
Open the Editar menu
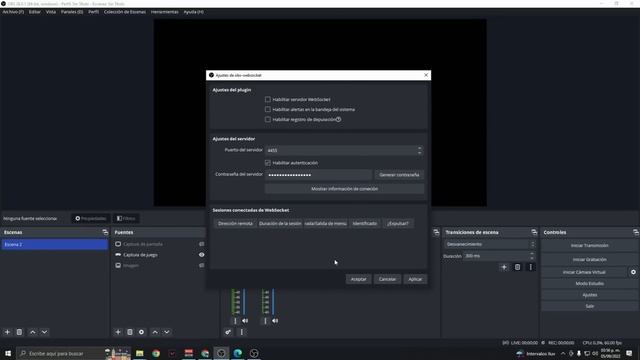point(35,12)
